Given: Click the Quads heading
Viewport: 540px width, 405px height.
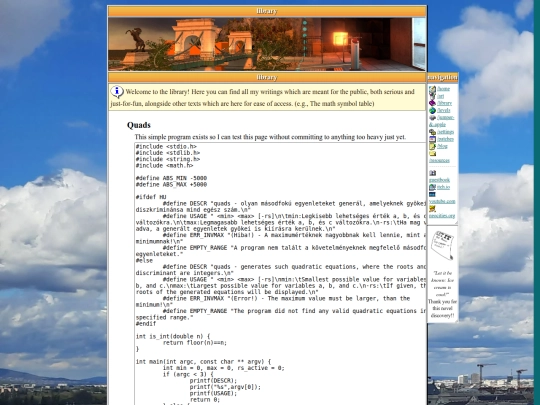Looking at the screenshot, I should click(x=139, y=125).
